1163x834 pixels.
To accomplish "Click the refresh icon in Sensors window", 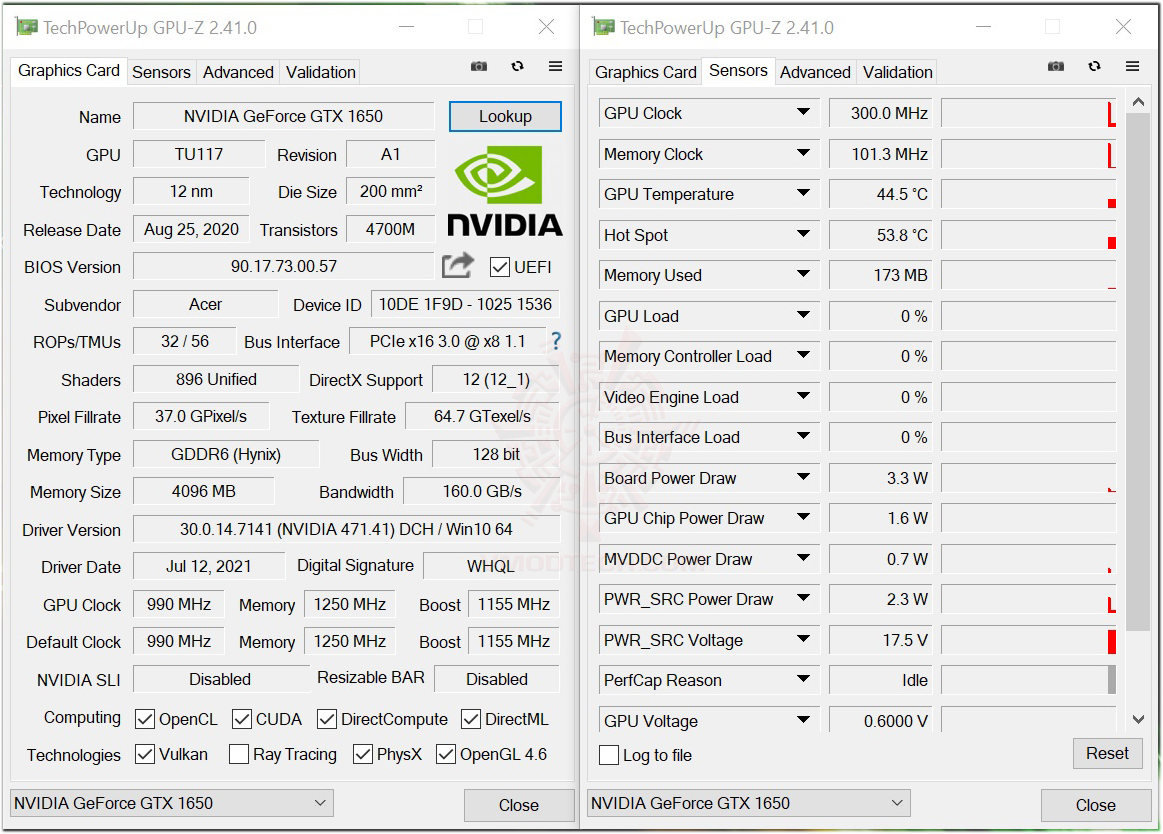I will pos(1095,67).
